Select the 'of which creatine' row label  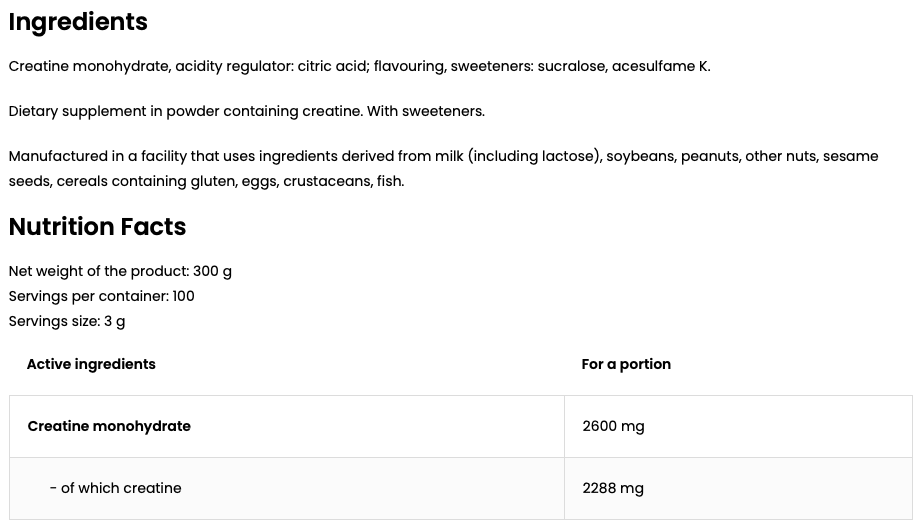click(116, 488)
